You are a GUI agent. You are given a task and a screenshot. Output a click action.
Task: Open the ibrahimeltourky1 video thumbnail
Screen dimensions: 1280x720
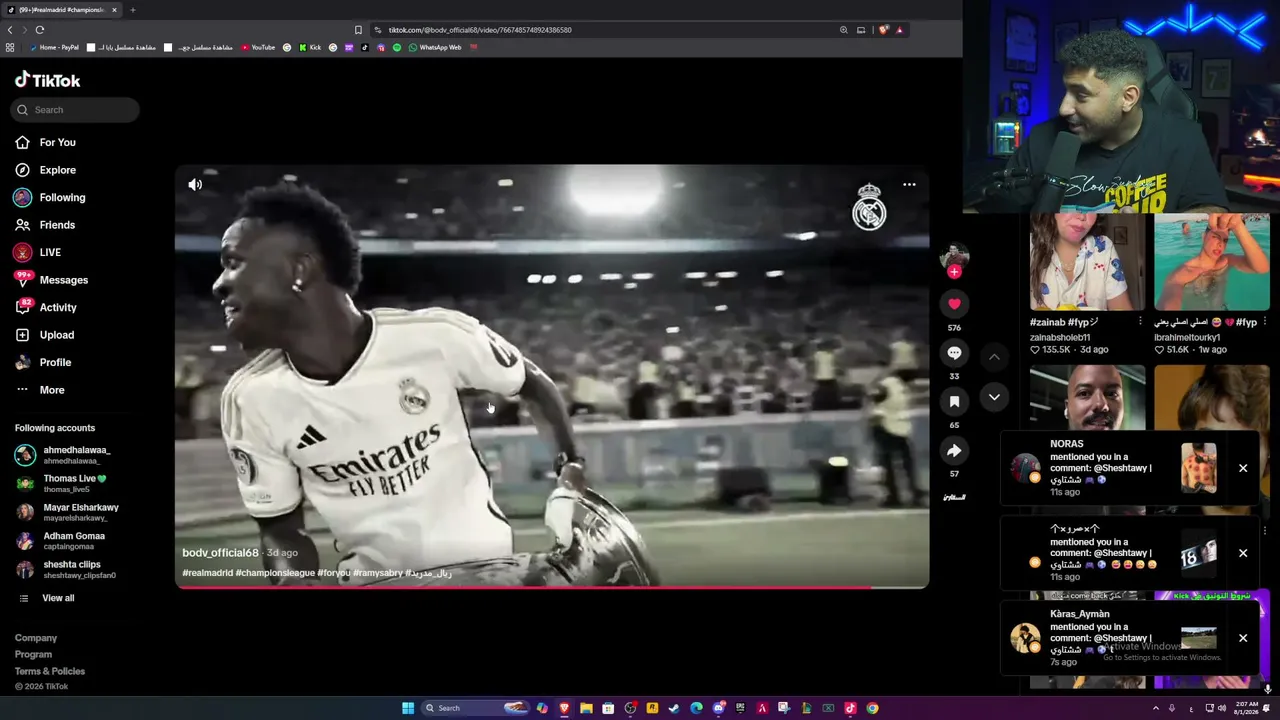(x=1211, y=262)
